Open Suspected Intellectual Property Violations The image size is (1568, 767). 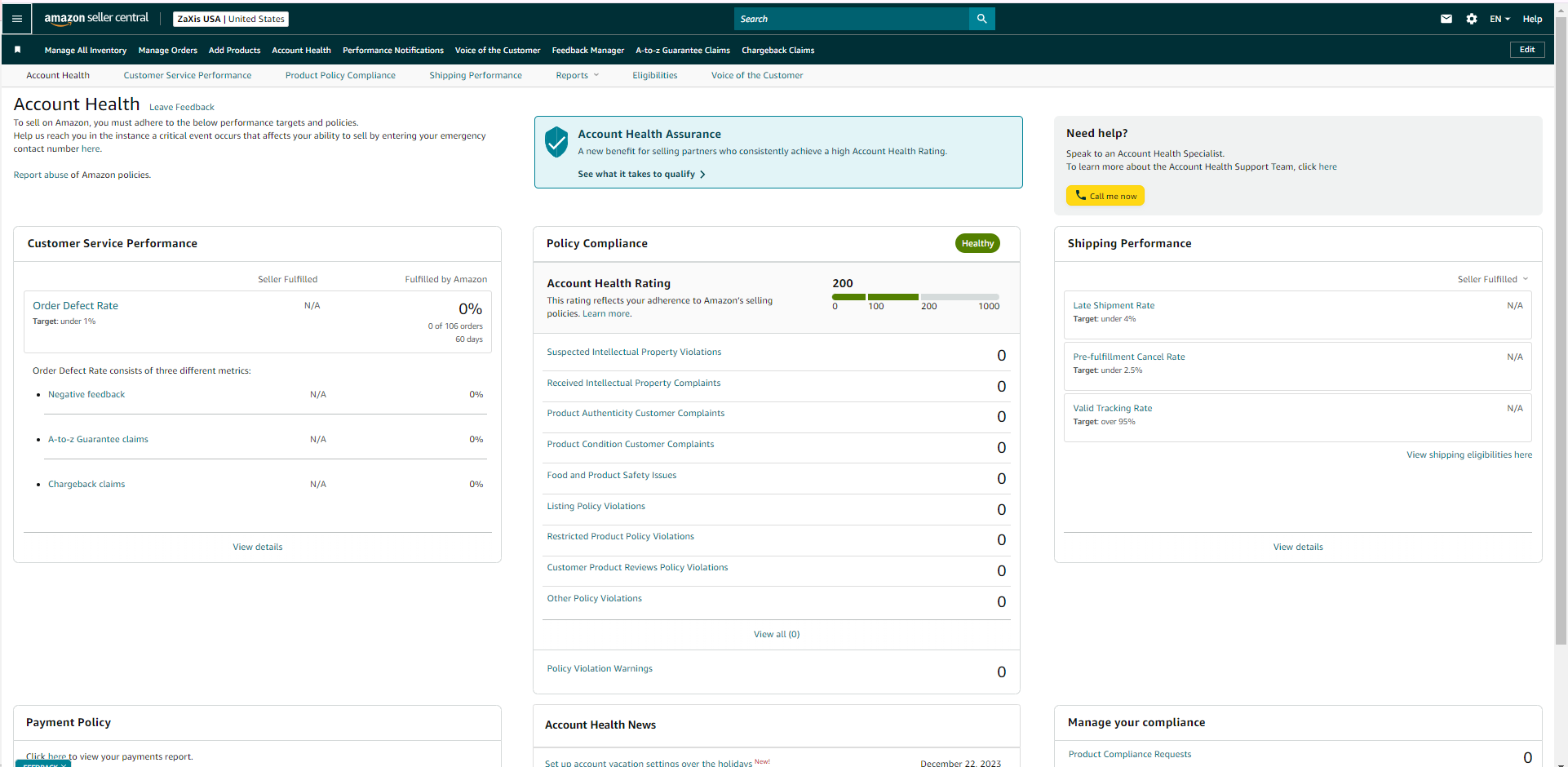coord(634,352)
